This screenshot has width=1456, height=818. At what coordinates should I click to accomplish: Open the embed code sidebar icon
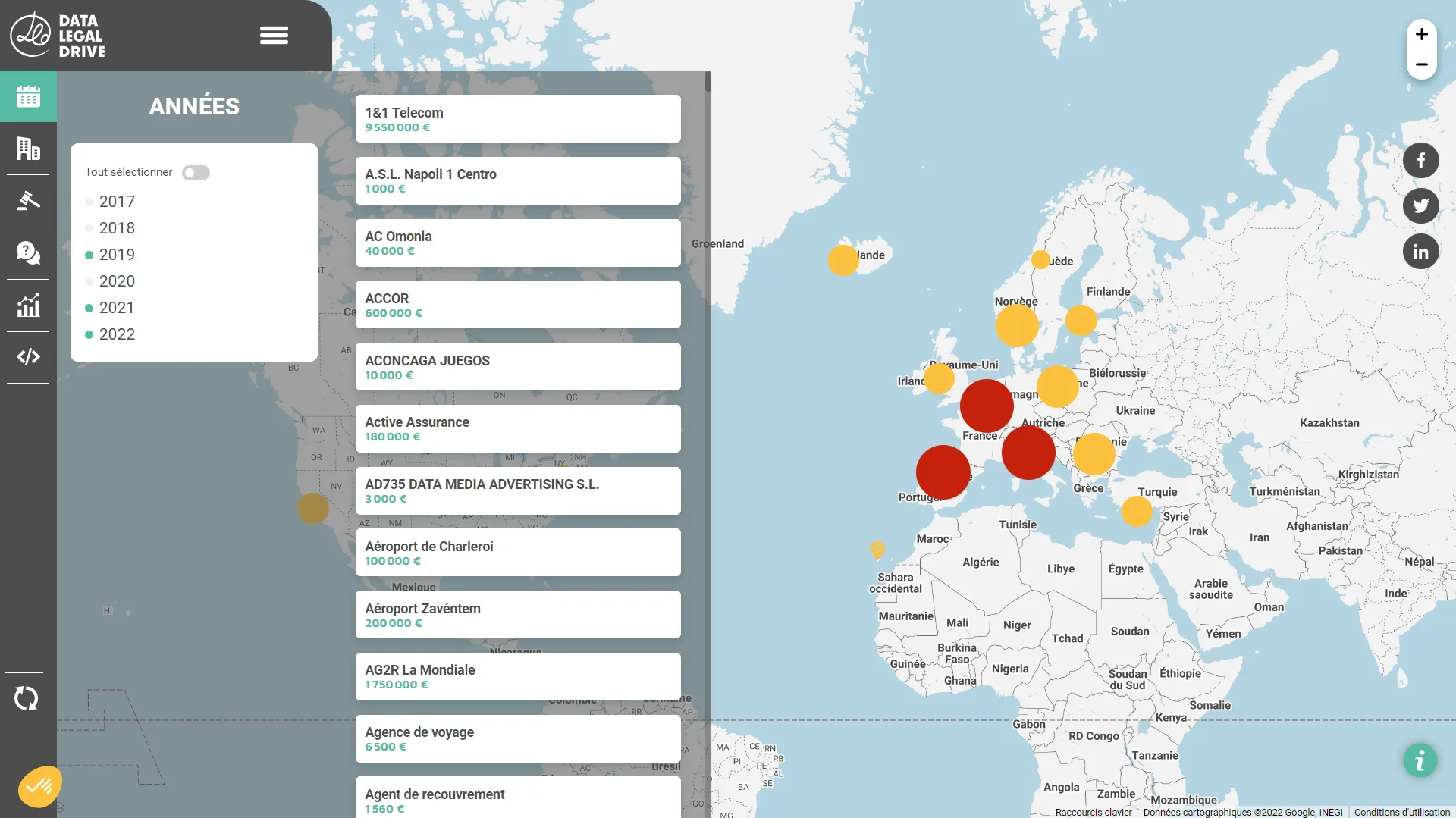(x=28, y=356)
